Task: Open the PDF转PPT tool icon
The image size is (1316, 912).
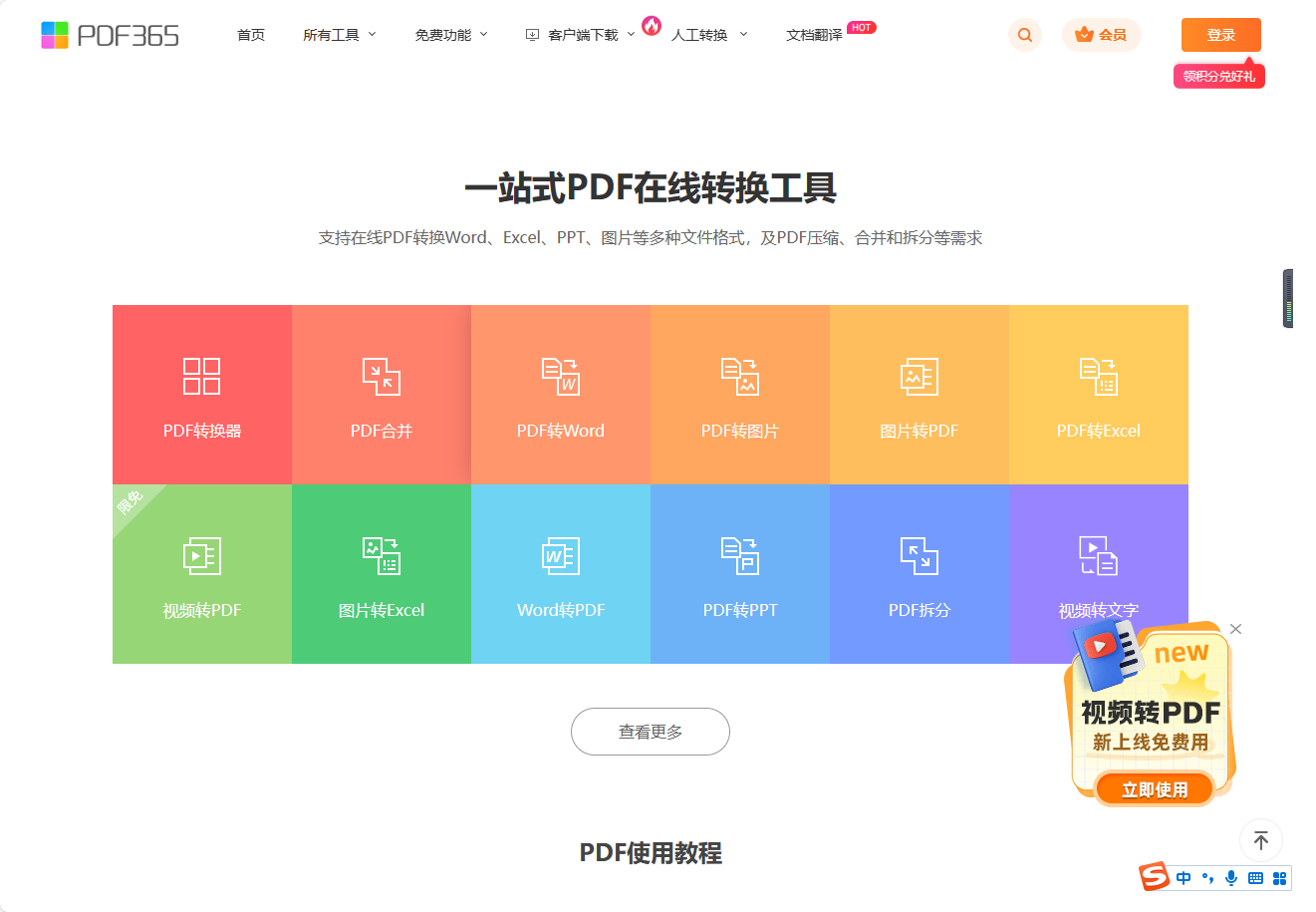Action: click(x=740, y=556)
